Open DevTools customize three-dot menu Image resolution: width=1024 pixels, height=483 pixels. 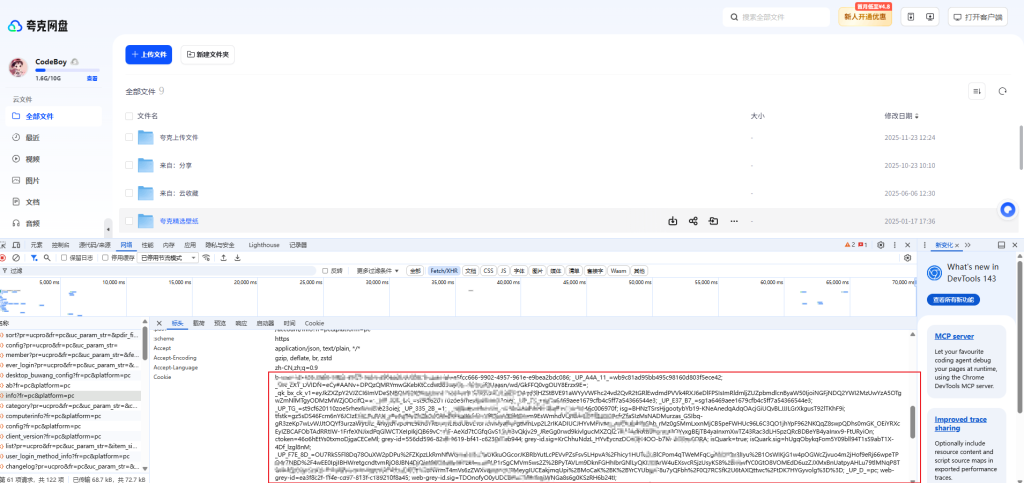tap(893, 245)
